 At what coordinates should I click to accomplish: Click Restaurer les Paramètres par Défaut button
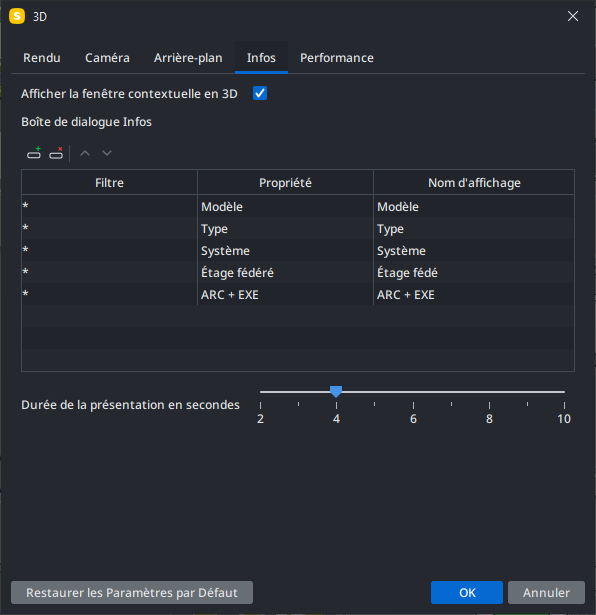pos(132,593)
